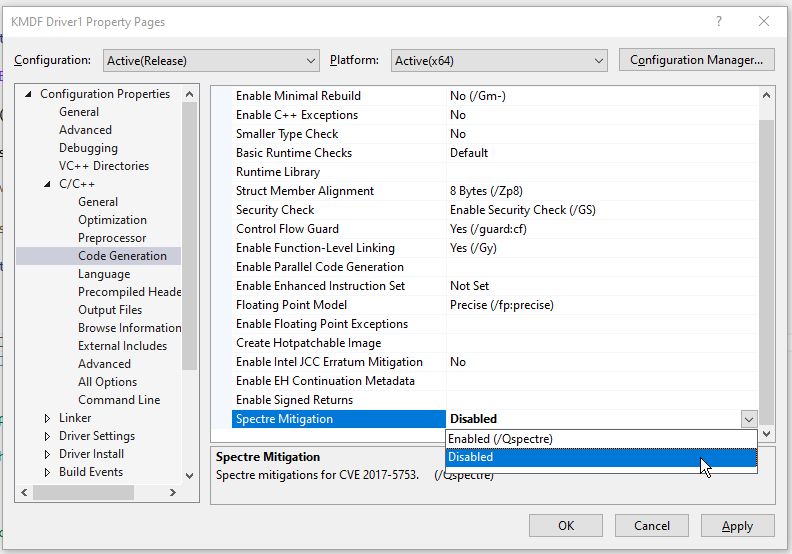
Task: Choose Enabled (/Qspectre) from dropdown list
Action: (601, 439)
